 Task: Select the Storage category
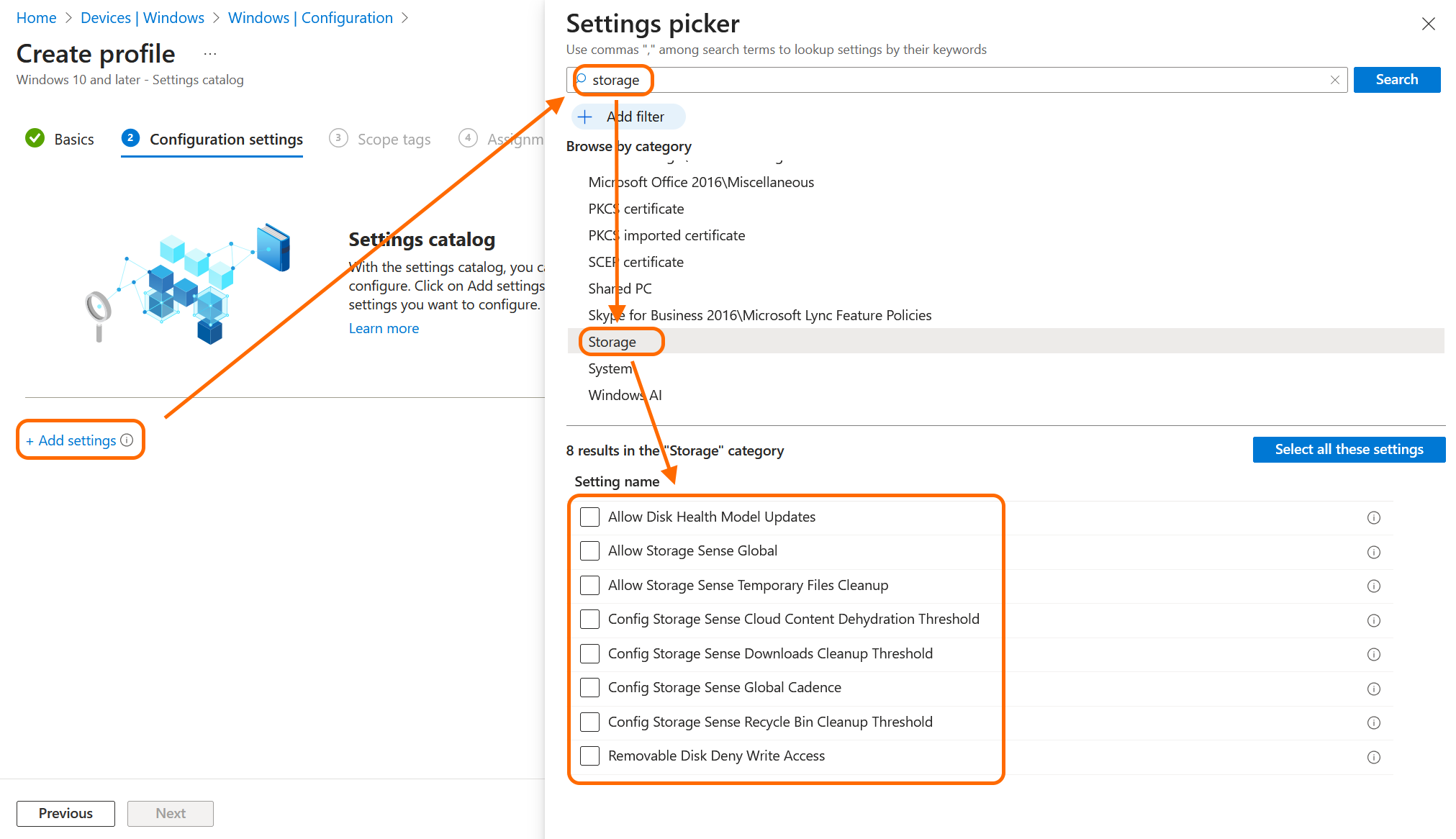612,342
